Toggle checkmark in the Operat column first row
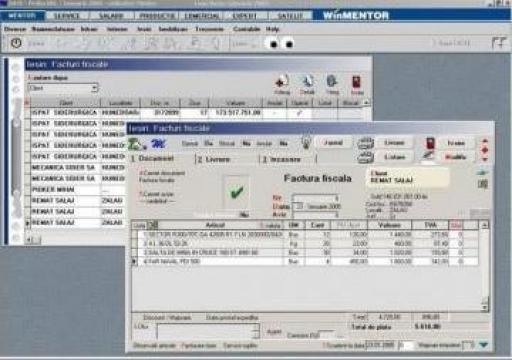The width and height of the screenshot is (512, 360). 299,113
